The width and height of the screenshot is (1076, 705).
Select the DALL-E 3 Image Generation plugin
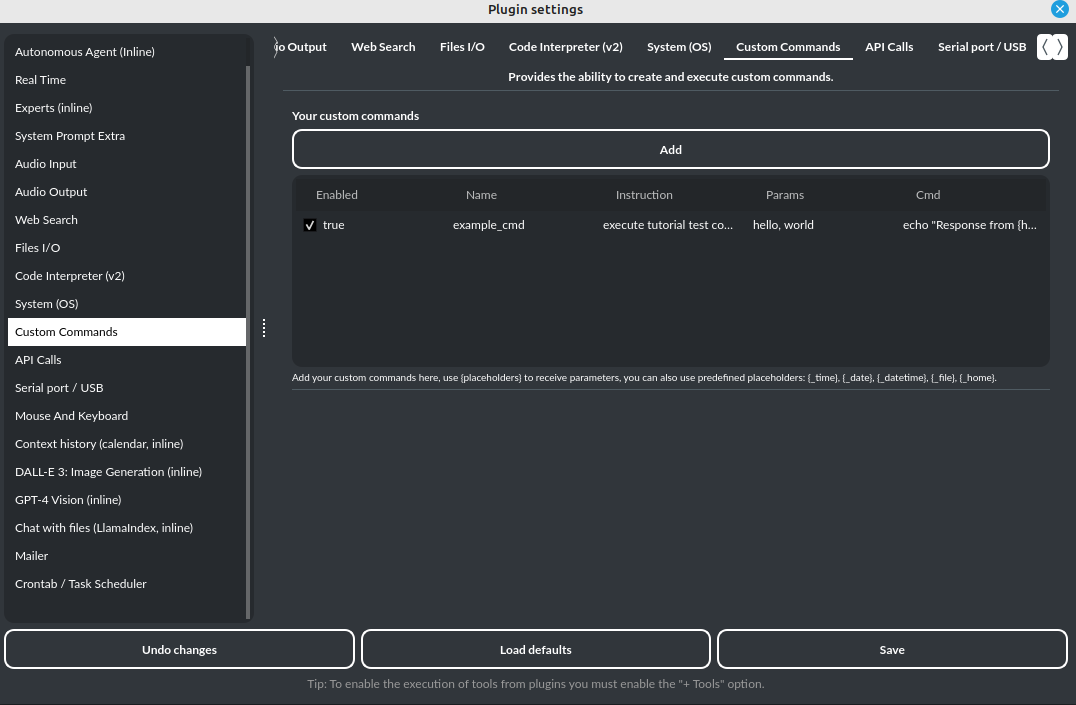(x=108, y=471)
